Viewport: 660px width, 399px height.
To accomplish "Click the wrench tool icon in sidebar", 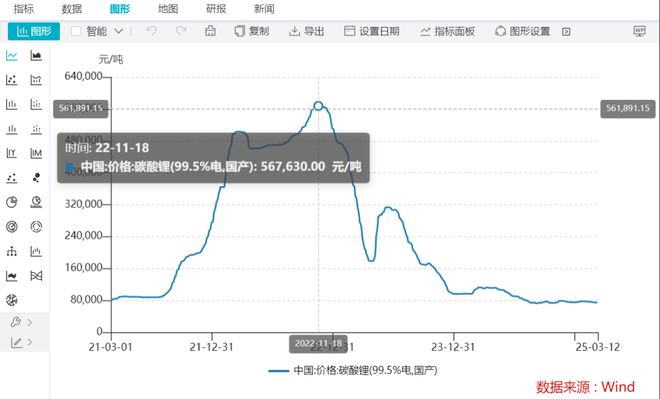I will 16,322.
